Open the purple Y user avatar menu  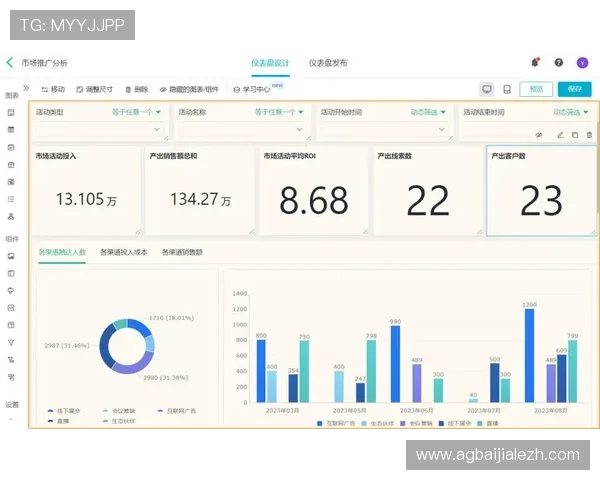coord(582,63)
